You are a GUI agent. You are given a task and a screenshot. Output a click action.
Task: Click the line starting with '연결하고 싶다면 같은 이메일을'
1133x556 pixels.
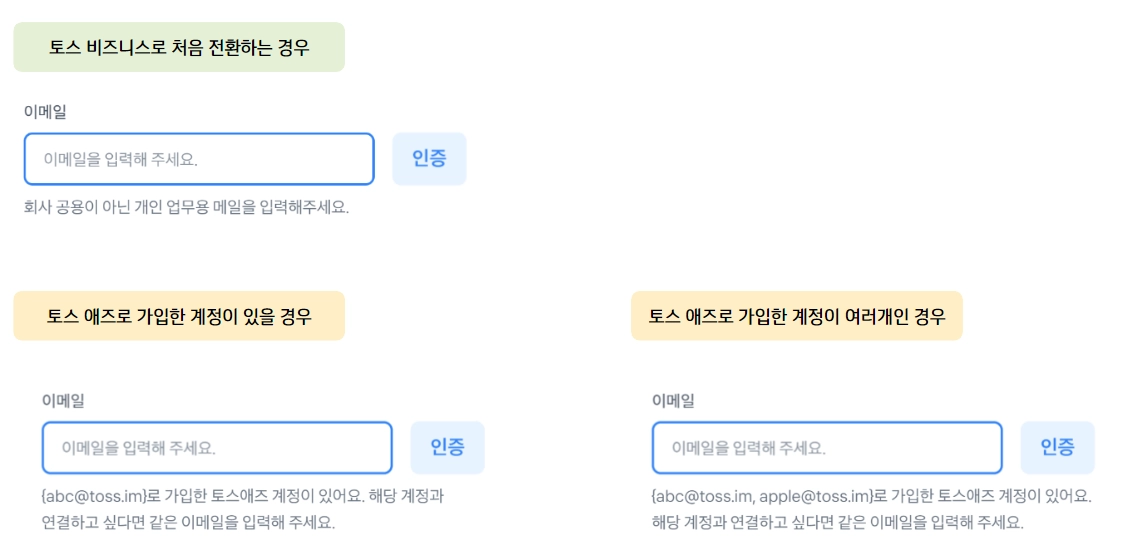[x=188, y=522]
